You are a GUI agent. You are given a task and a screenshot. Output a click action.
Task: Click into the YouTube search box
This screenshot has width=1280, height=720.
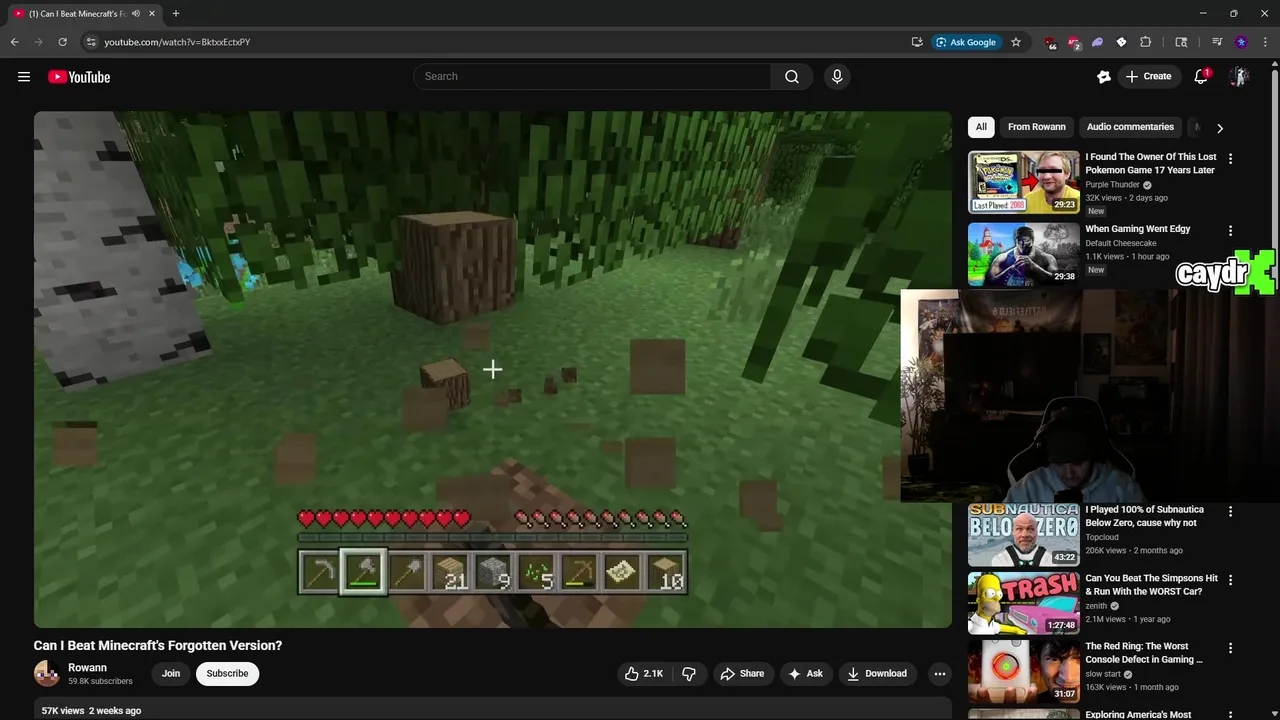coord(592,76)
